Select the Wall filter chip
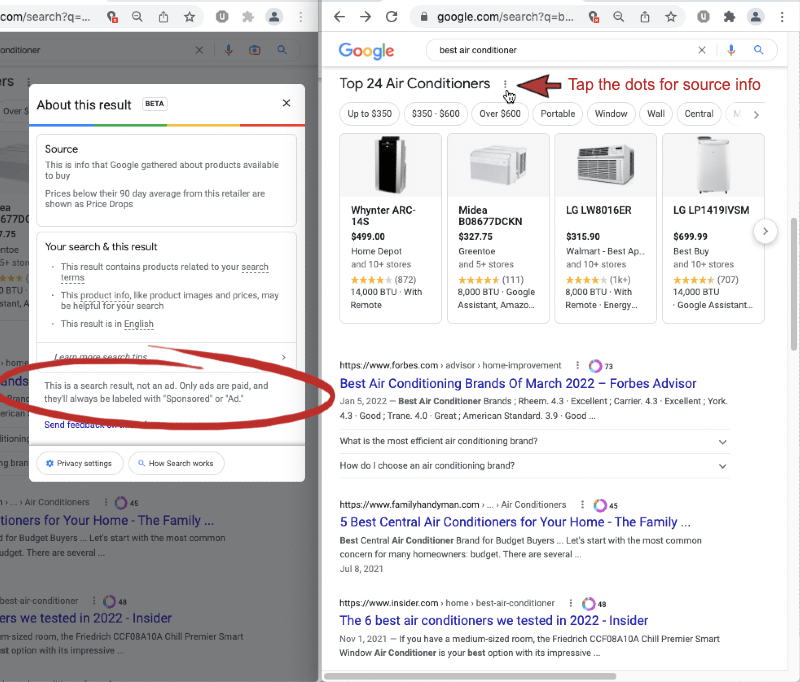The width and height of the screenshot is (800, 682). (x=656, y=114)
